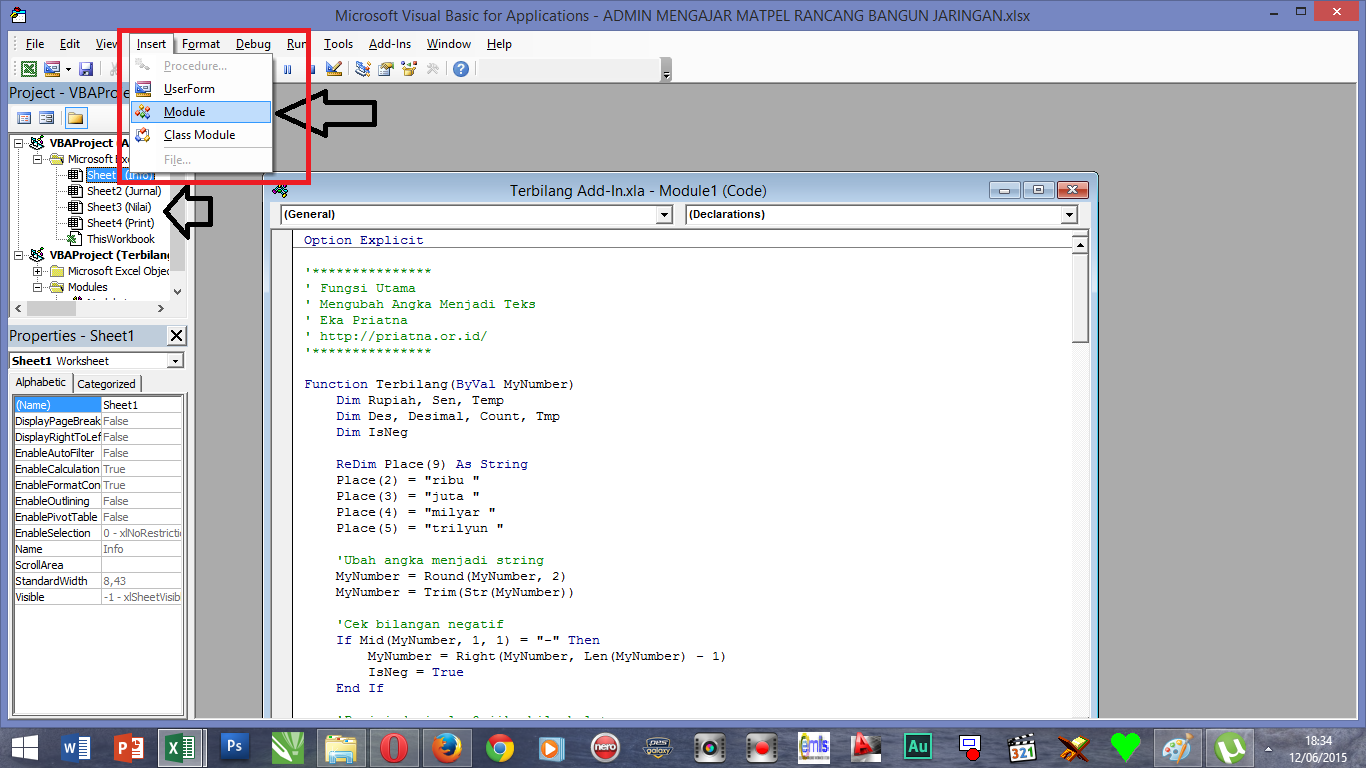Open the (Declarations) procedure dropdown
The width and height of the screenshot is (1366, 768).
tap(1070, 215)
